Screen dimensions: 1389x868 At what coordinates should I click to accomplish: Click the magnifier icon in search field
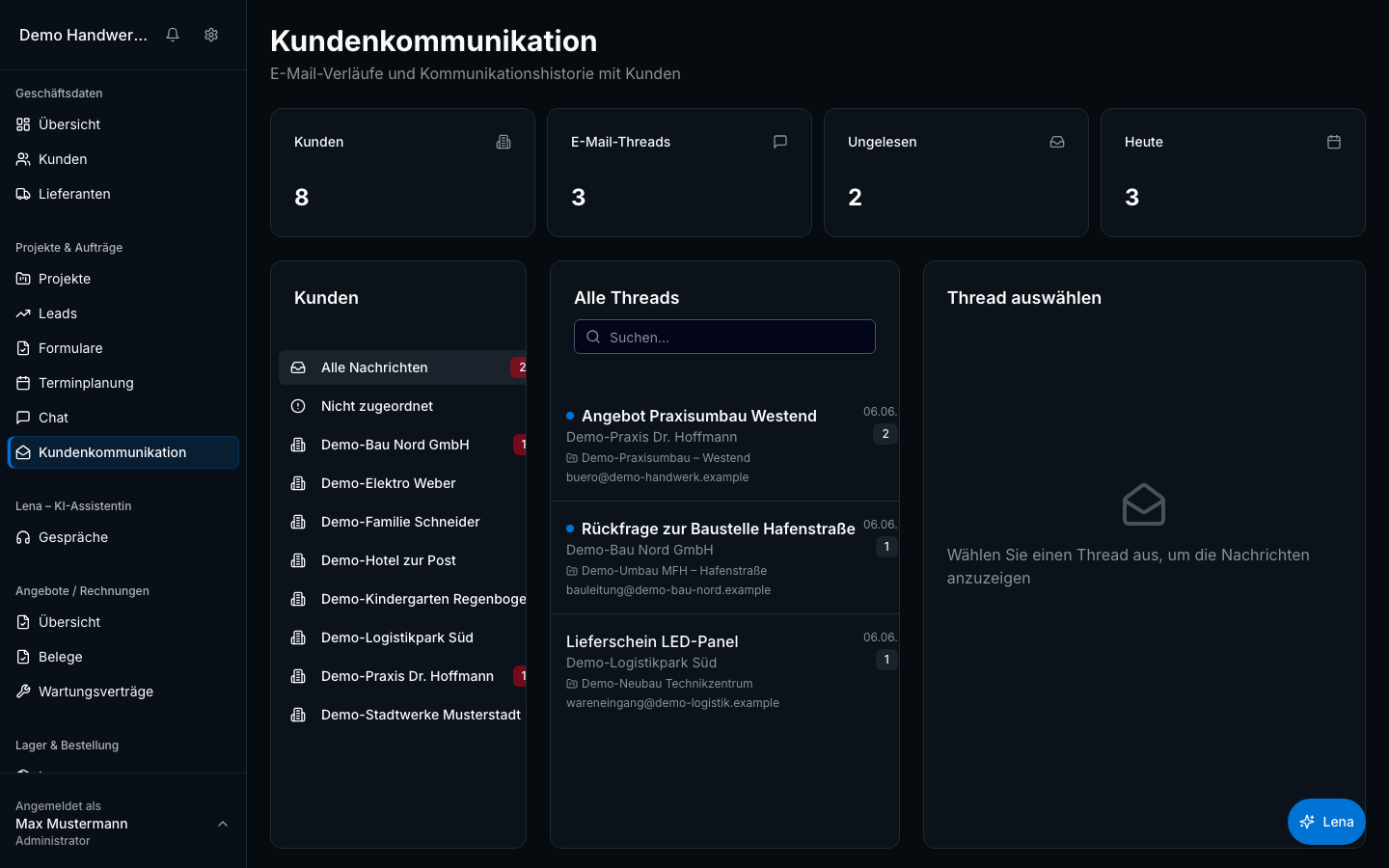593,337
